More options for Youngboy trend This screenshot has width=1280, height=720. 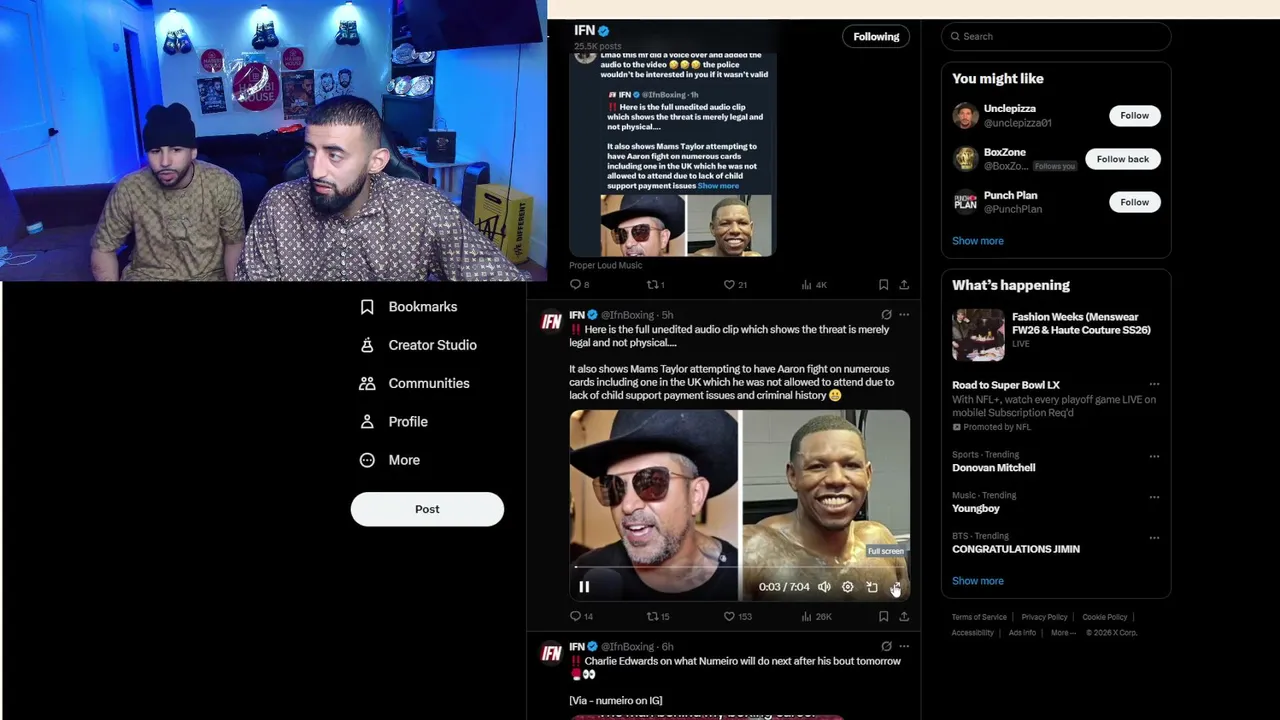coord(1154,497)
